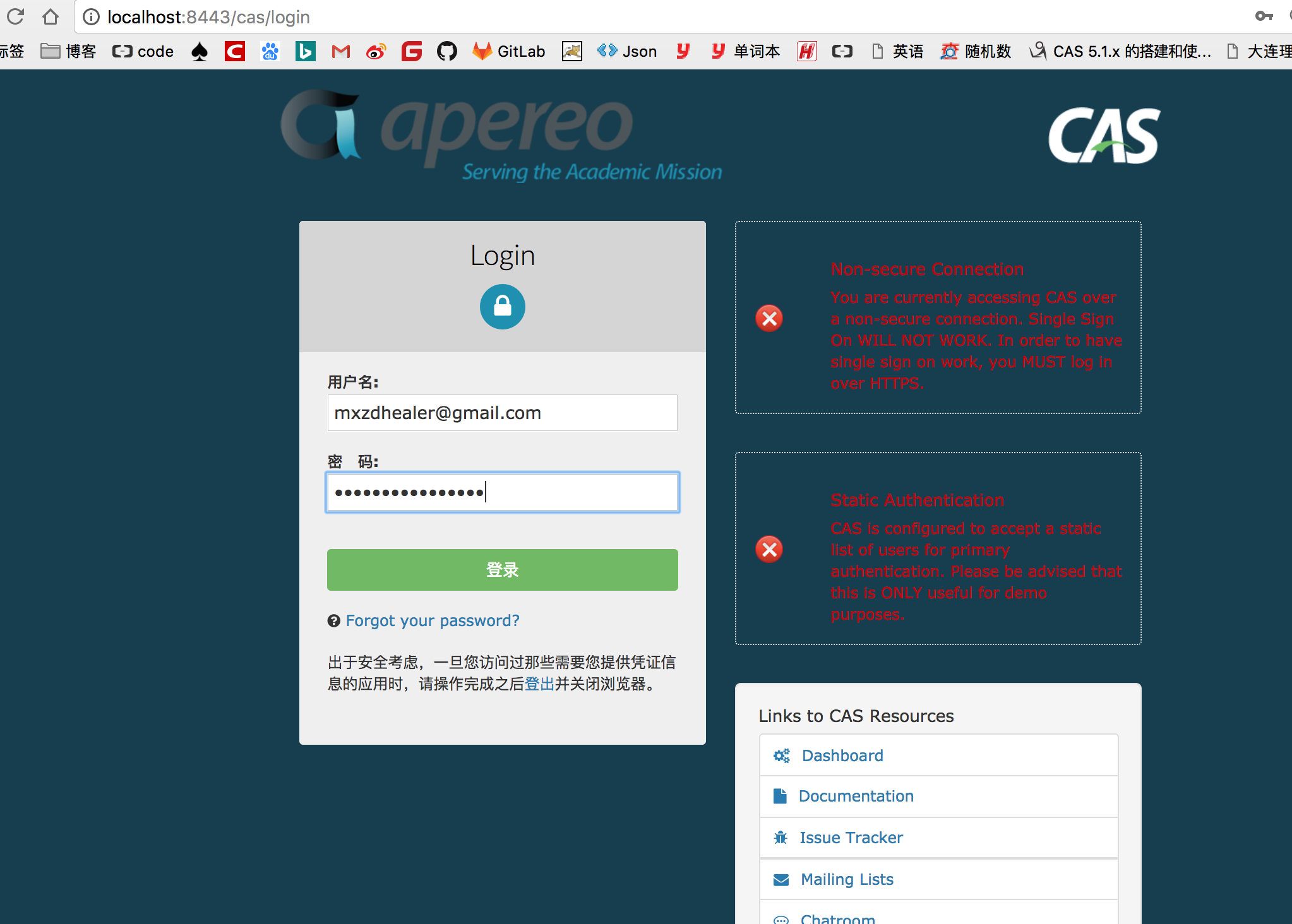Viewport: 1292px width, 924px height.
Task: Open the Json bookmark
Action: 627,51
